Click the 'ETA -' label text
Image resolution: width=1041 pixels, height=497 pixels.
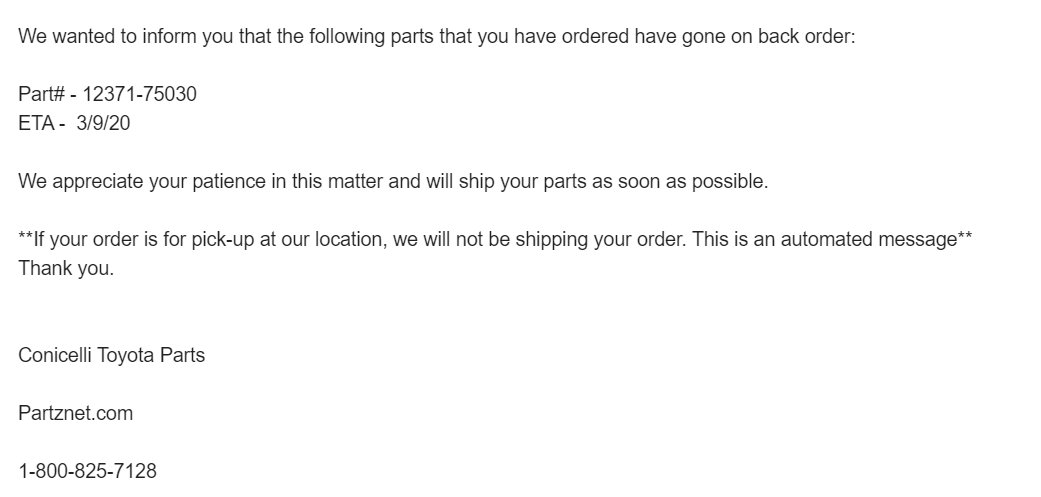pyautogui.click(x=41, y=123)
